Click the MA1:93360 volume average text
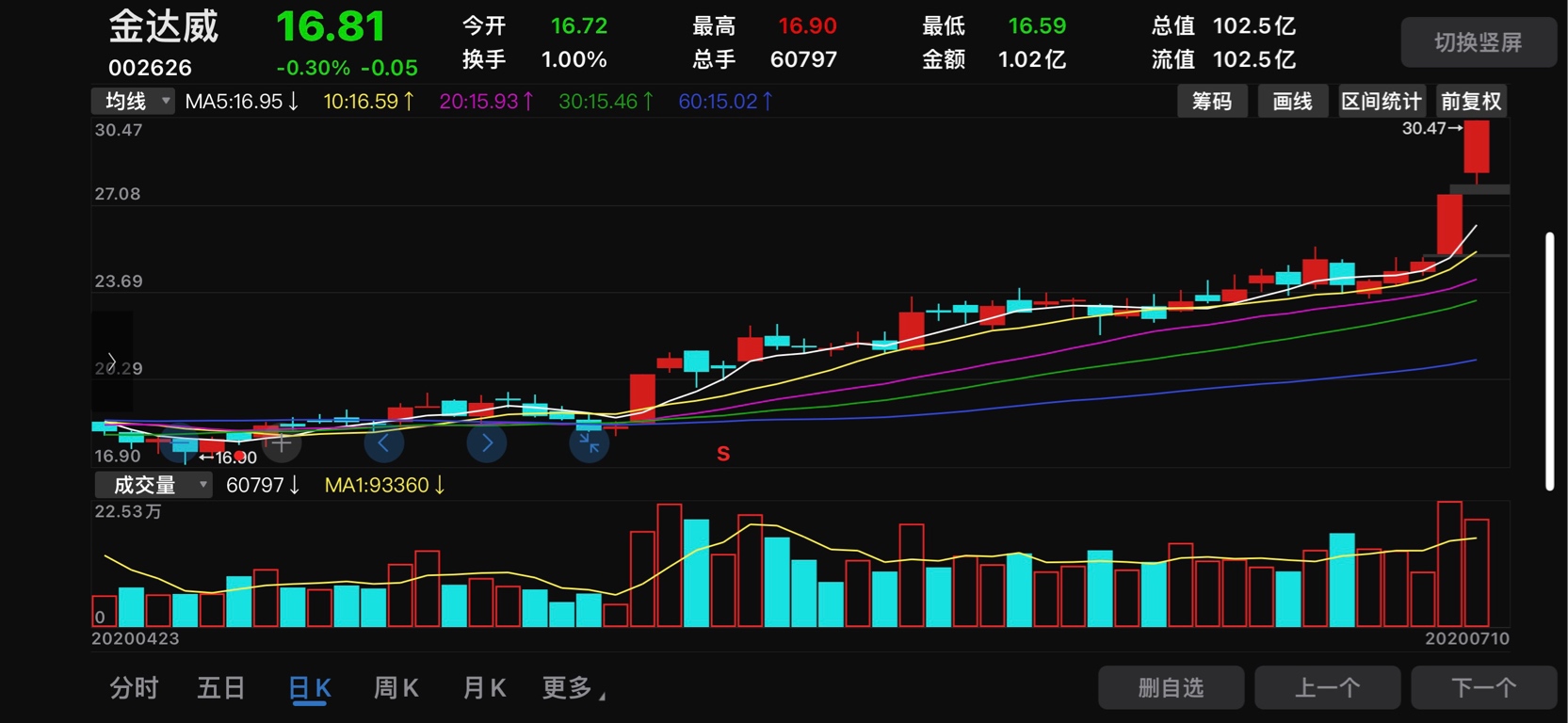The height and width of the screenshot is (723, 1568). tap(384, 486)
